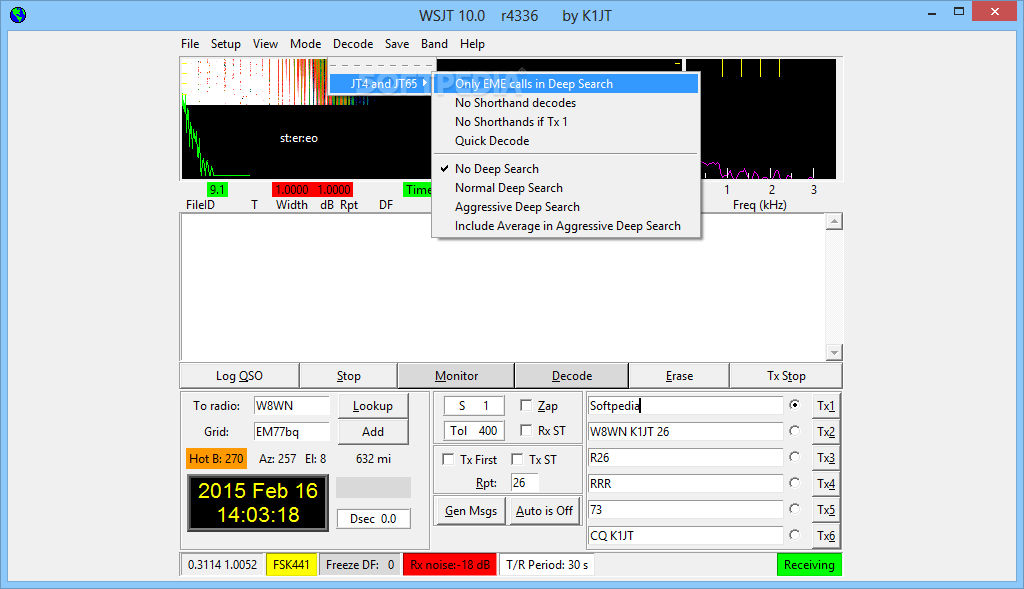This screenshot has height=589, width=1024.
Task: Select Quick Decode menu entry
Action: pyautogui.click(x=566, y=140)
